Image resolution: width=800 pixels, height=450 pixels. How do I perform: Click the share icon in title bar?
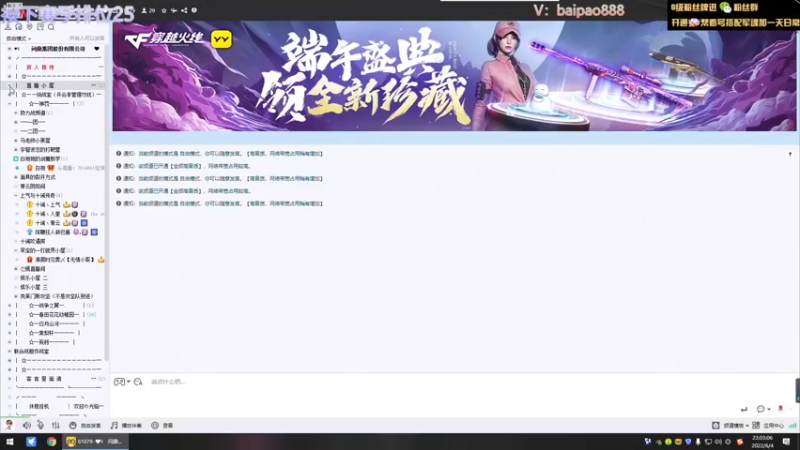pos(184,10)
